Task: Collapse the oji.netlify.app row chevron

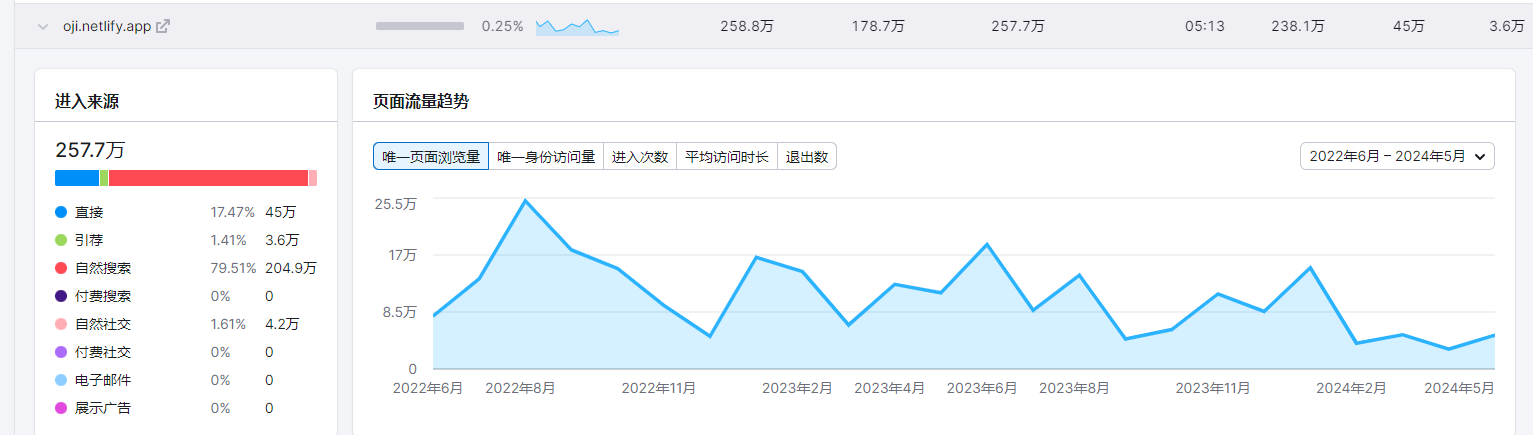Action: pyautogui.click(x=43, y=27)
